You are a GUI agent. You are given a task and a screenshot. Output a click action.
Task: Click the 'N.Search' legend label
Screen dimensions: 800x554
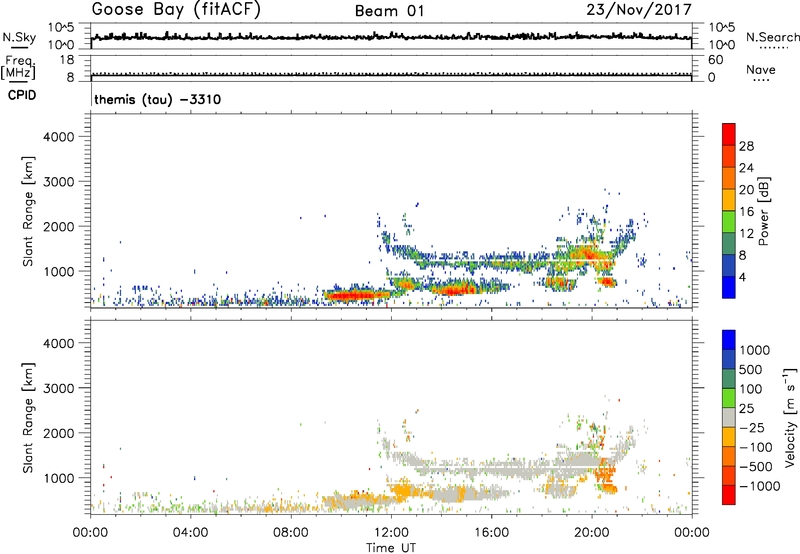click(772, 37)
